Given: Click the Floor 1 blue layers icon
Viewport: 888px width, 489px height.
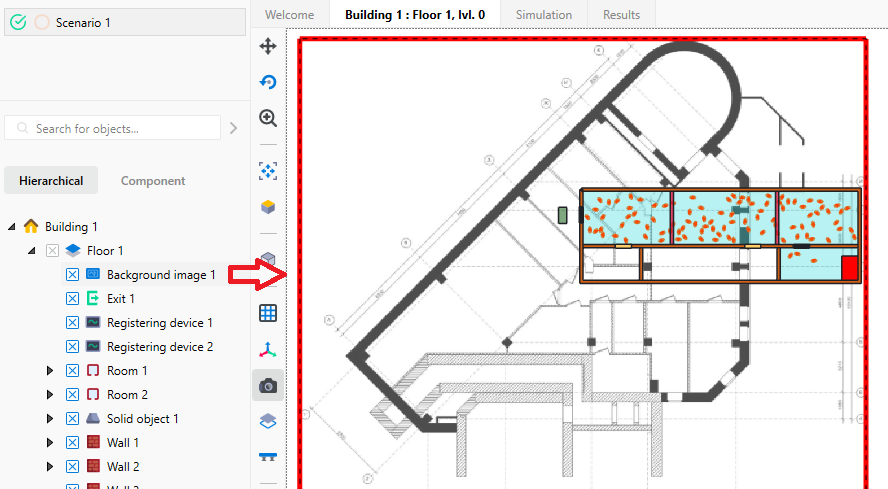Looking at the screenshot, I should pyautogui.click(x=73, y=250).
